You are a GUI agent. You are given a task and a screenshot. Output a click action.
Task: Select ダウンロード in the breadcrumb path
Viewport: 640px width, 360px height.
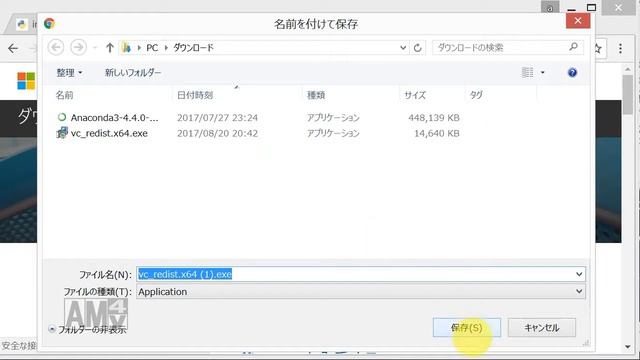[193, 48]
